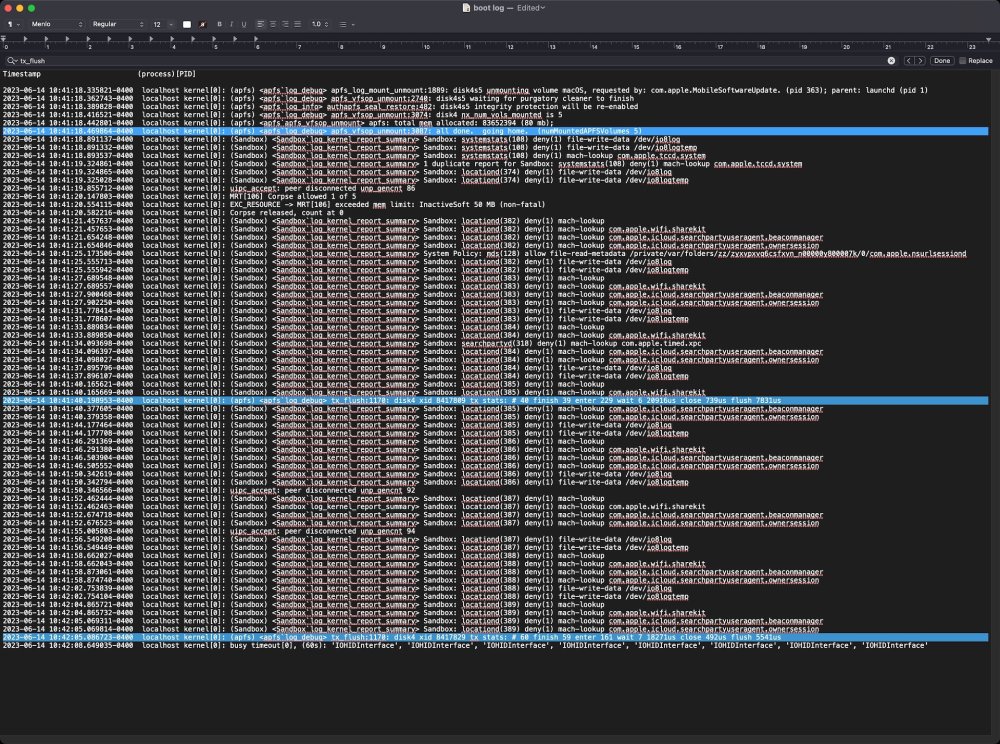Click highlighted tx_flush line at 10:42:05.086723
This screenshot has height=744, width=1000.
495,637
